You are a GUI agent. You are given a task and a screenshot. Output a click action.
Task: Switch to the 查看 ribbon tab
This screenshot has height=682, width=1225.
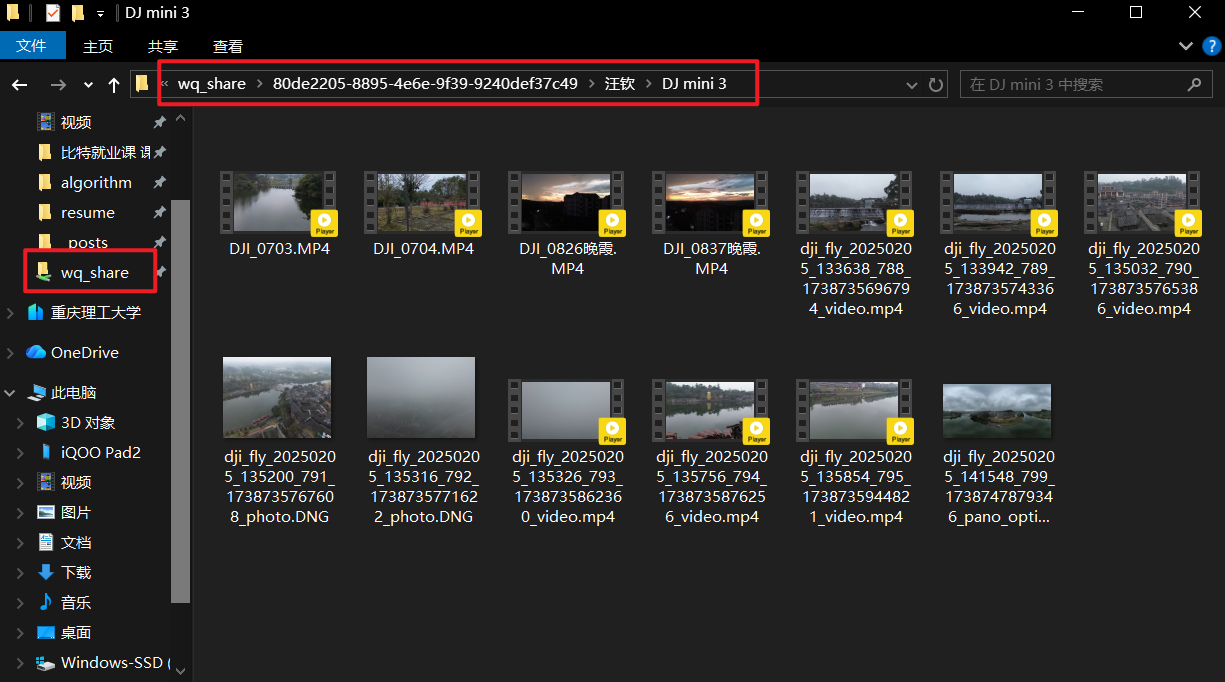tap(228, 46)
